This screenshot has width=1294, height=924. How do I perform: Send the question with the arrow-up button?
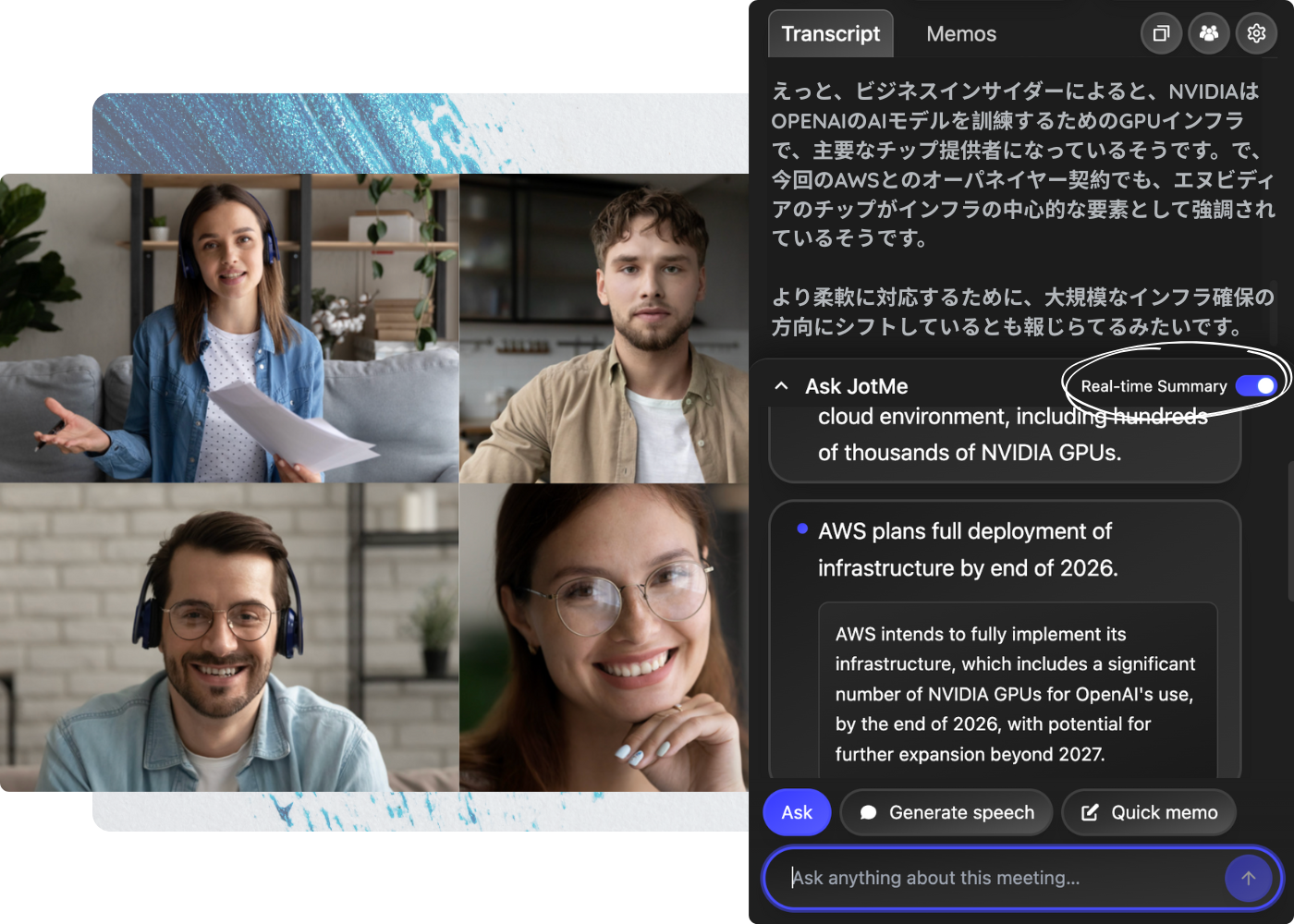(x=1248, y=878)
